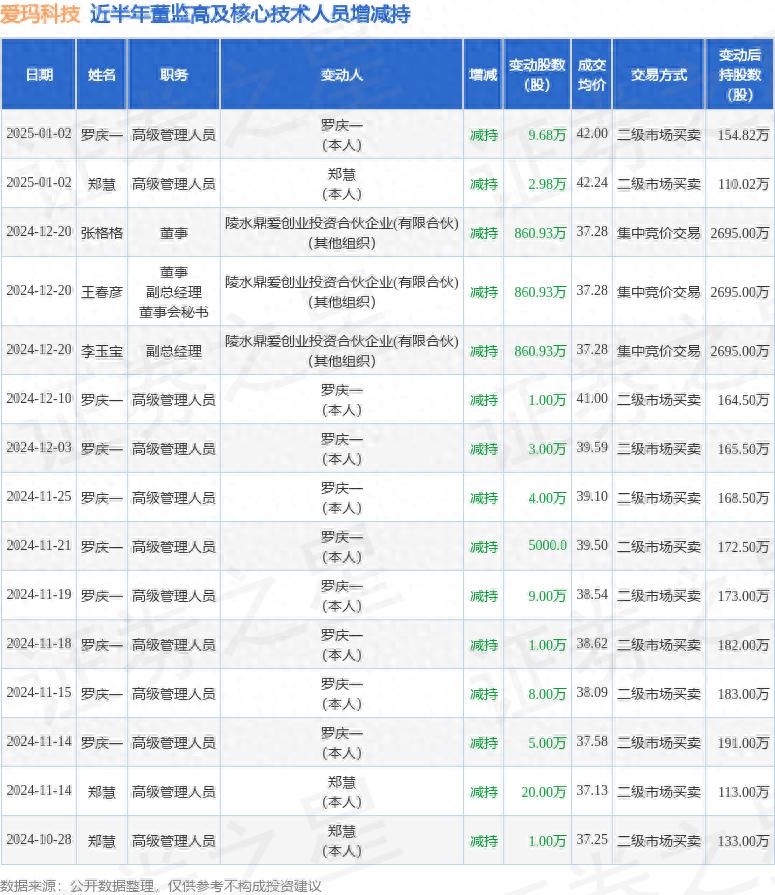Image resolution: width=775 pixels, height=895 pixels.
Task: Select the date 2024-11-19
Action: (x=39, y=595)
